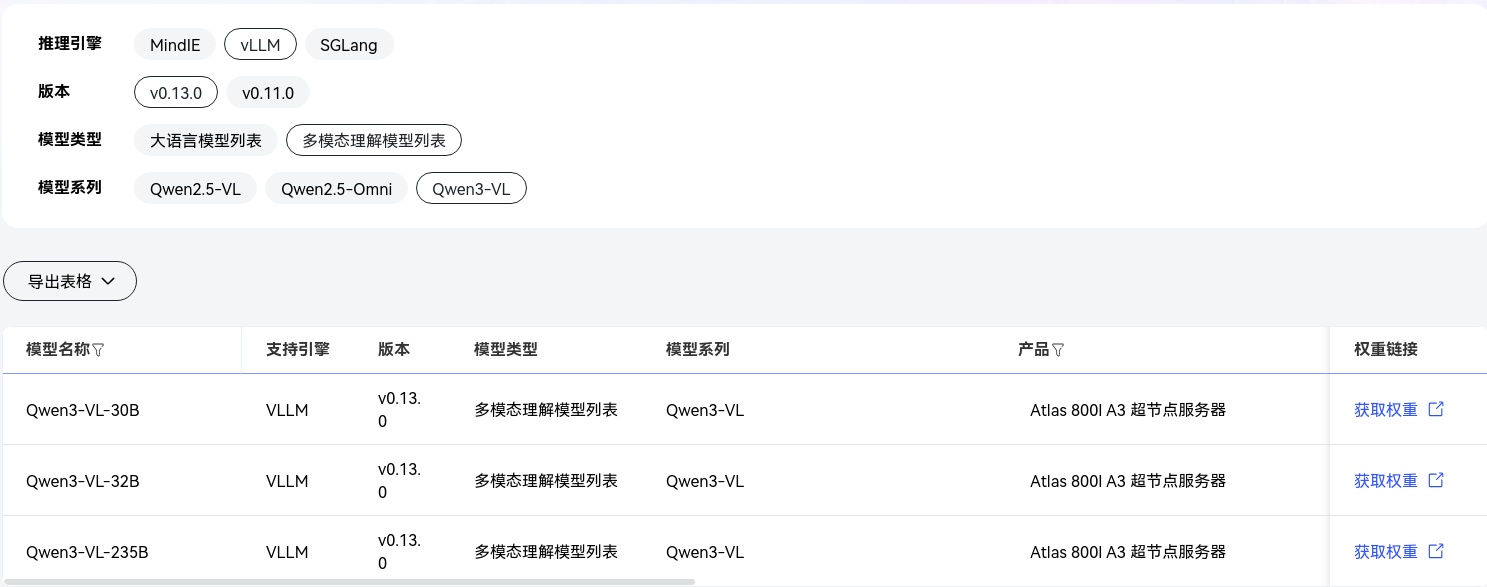Filter by 多模态理解模型列表 model type
This screenshot has width=1487, height=587.
[x=374, y=141]
